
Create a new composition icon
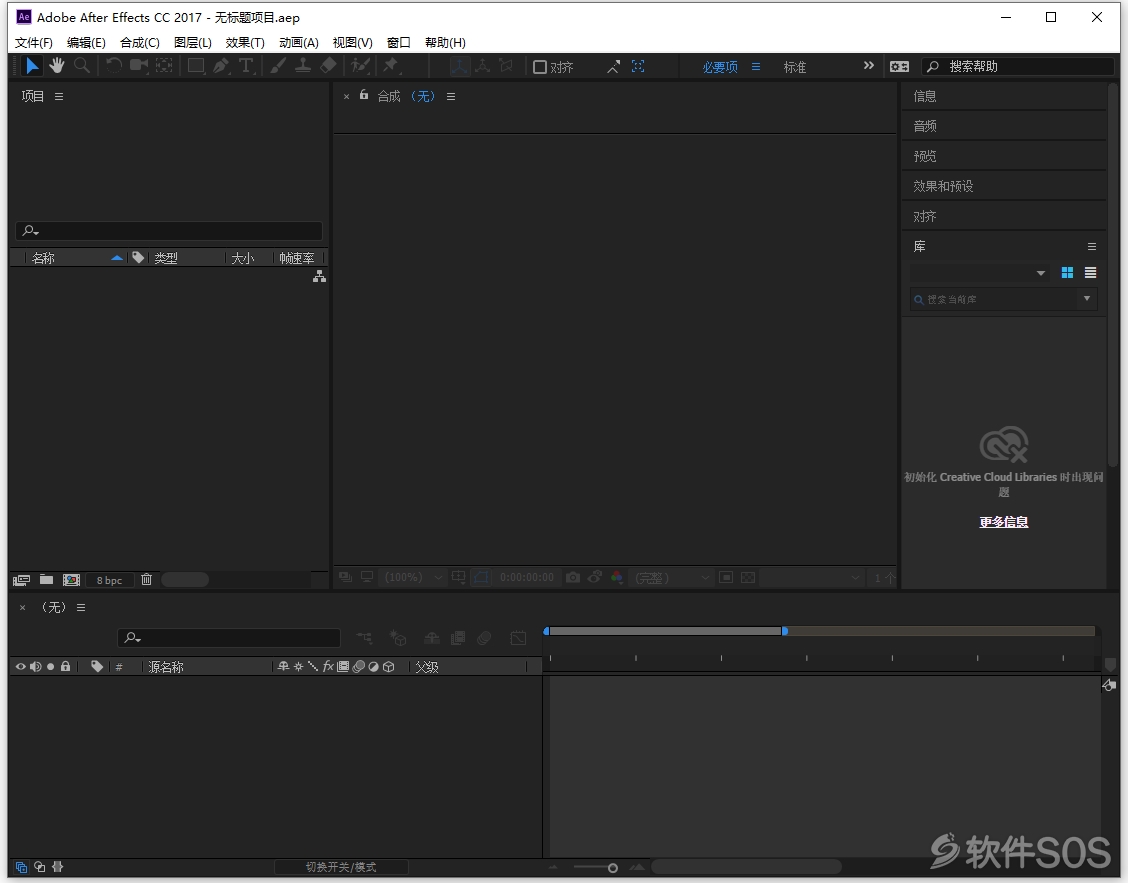click(x=71, y=580)
